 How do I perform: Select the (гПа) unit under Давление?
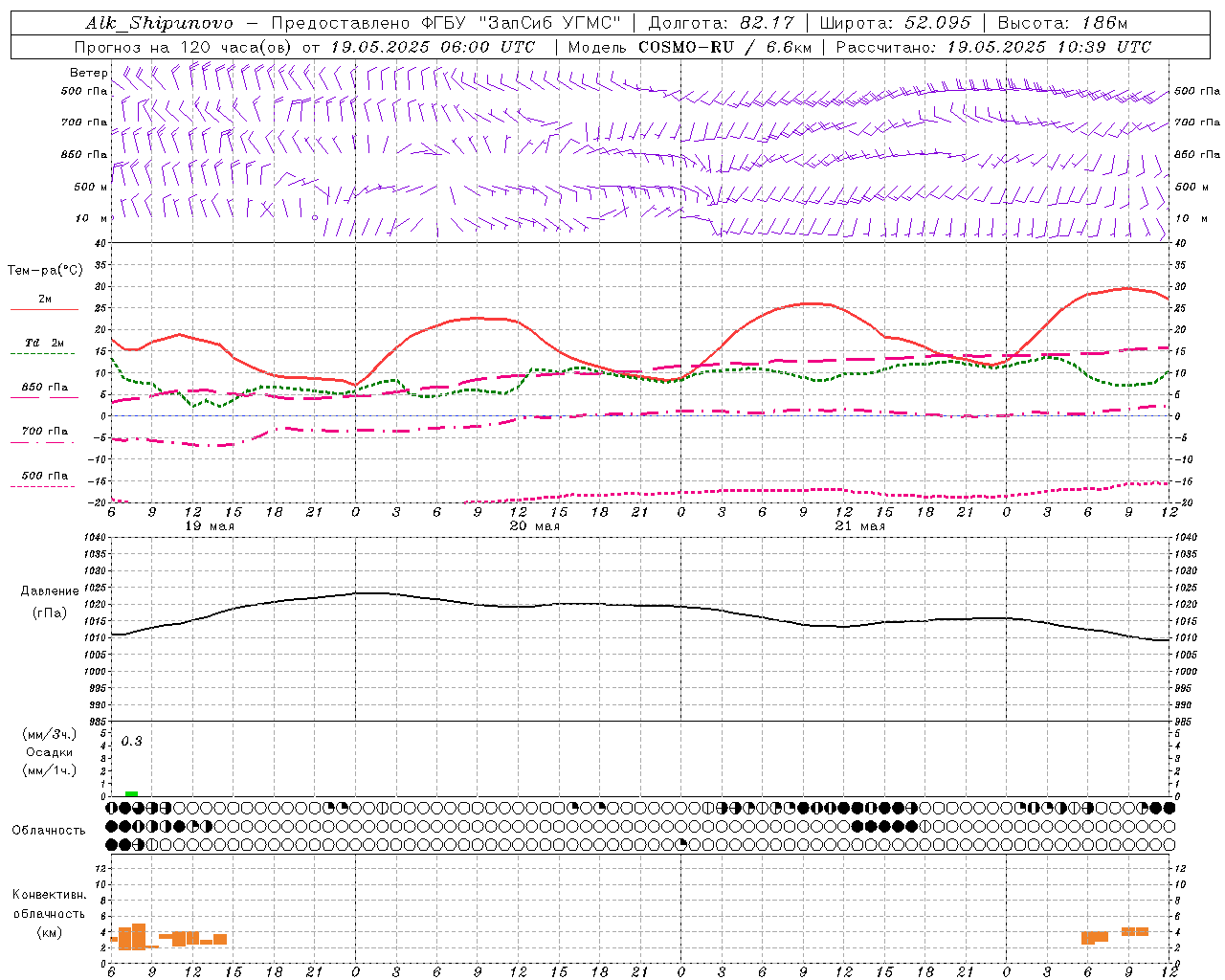[50, 613]
